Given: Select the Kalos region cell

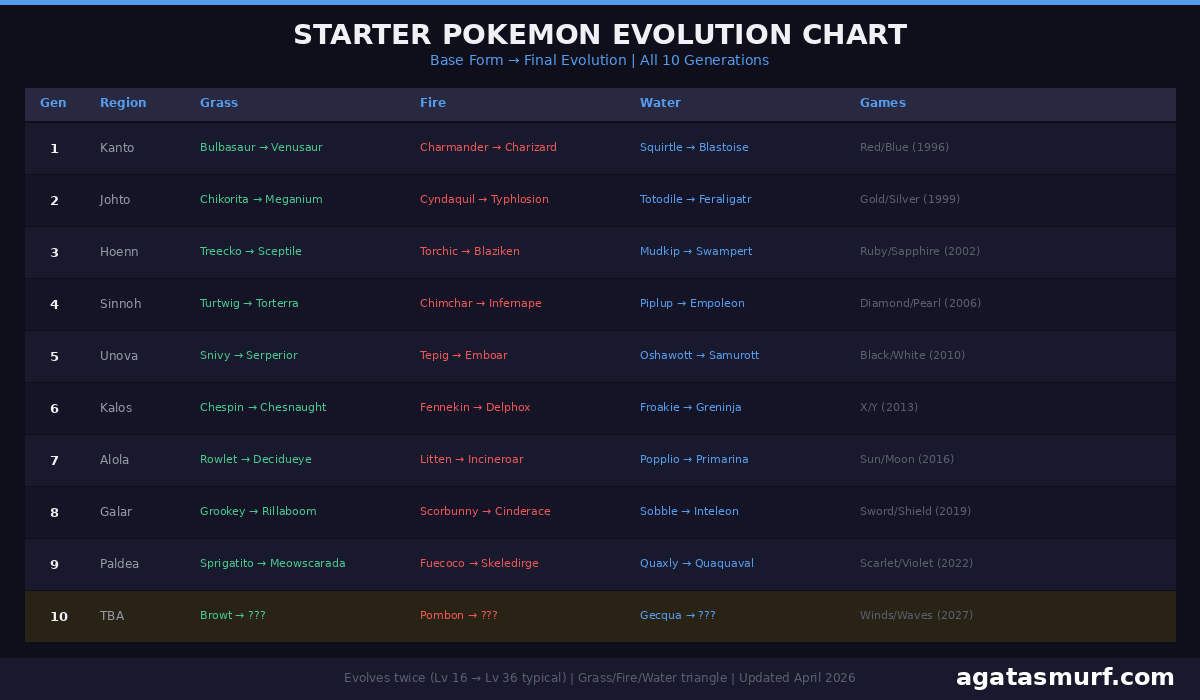Looking at the screenshot, I should click(116, 408).
